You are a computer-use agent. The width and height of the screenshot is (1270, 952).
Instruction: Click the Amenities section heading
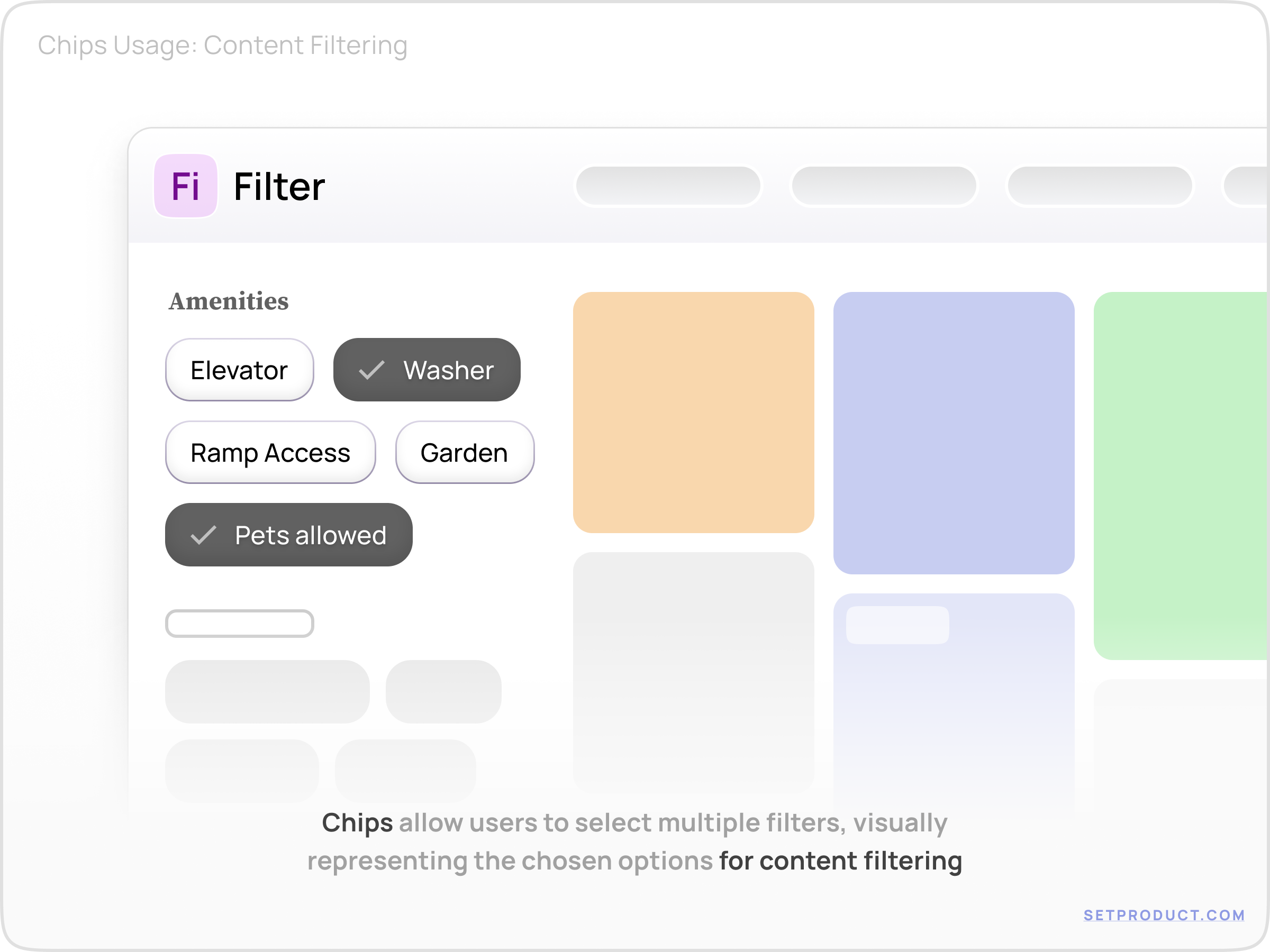tap(228, 301)
